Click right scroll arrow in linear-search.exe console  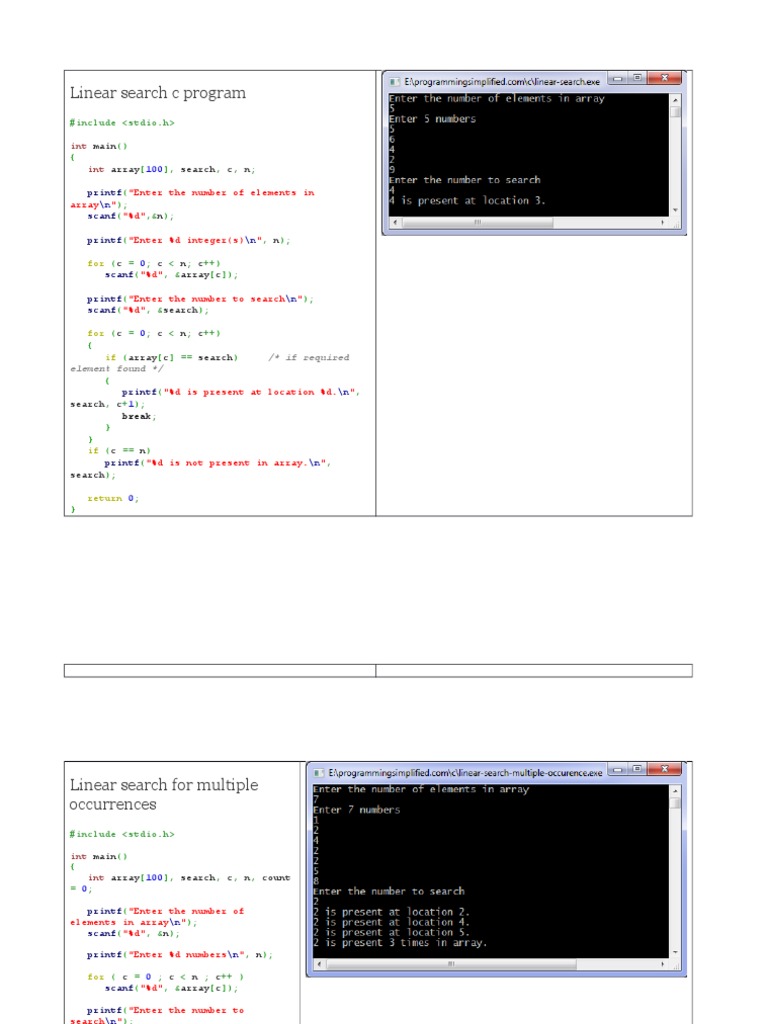click(663, 223)
